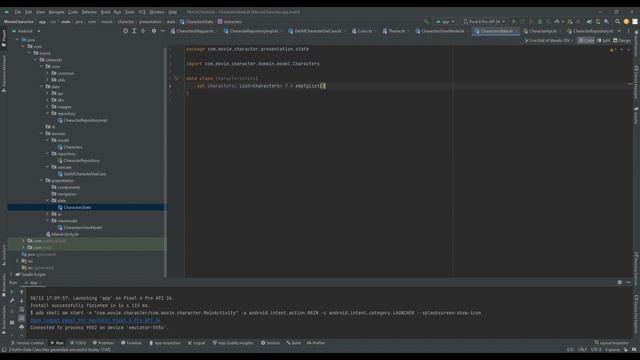Open the Pixel 6 Pro device dropdown
Viewport: 640px width, 360px height.
484,22
